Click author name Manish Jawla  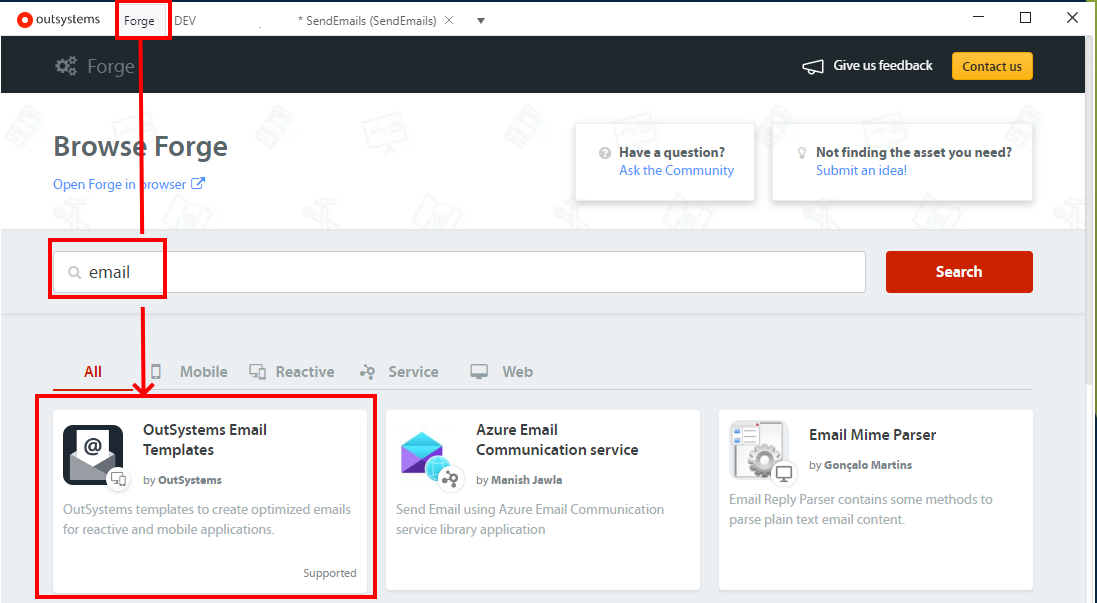[527, 480]
